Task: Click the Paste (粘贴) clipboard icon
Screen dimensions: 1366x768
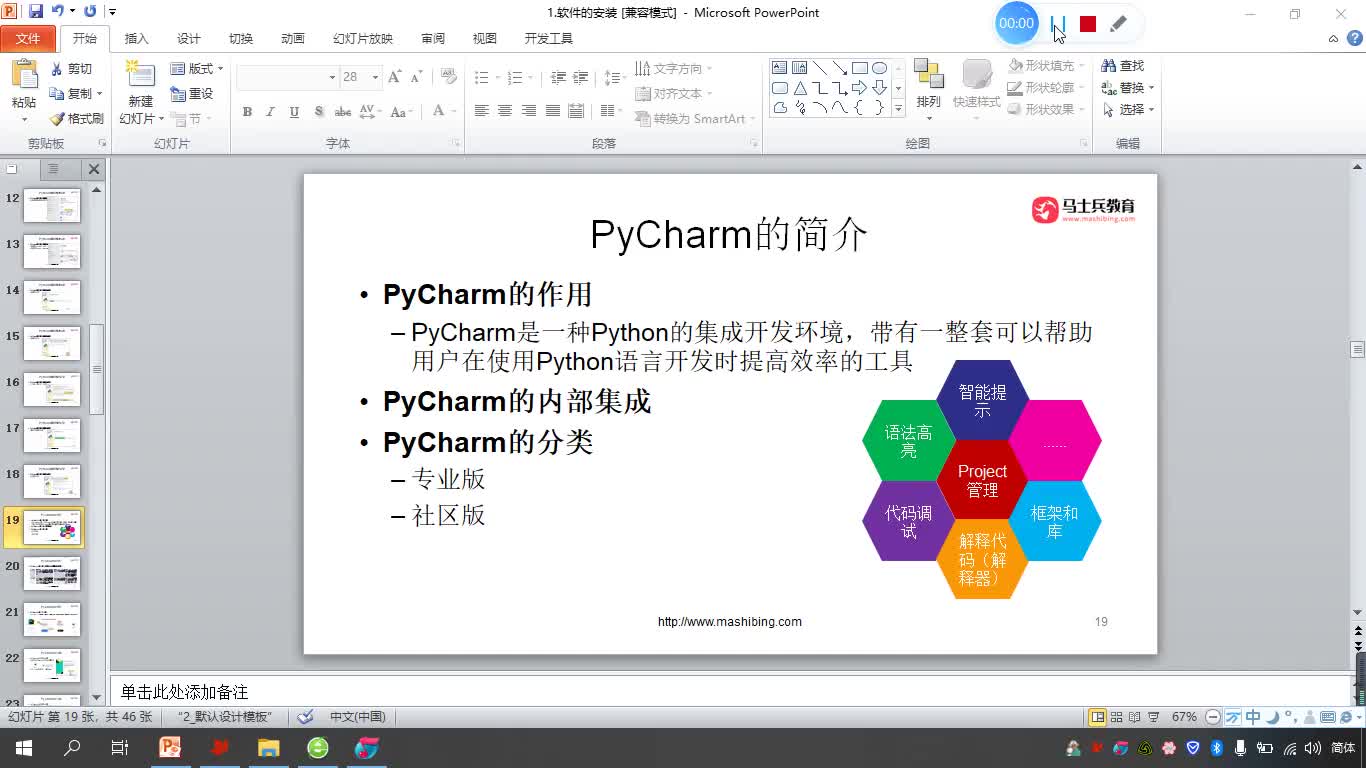Action: point(23,76)
